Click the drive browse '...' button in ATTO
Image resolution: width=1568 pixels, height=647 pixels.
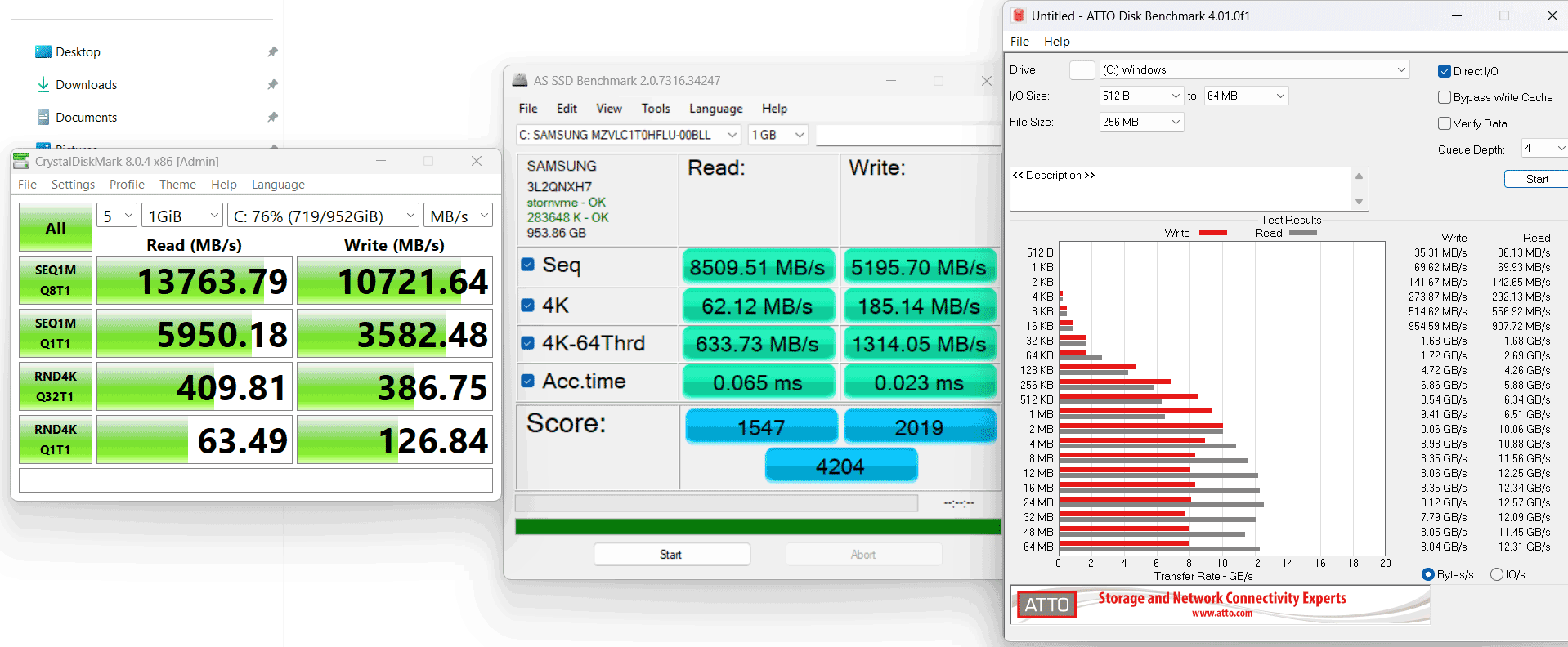1082,70
